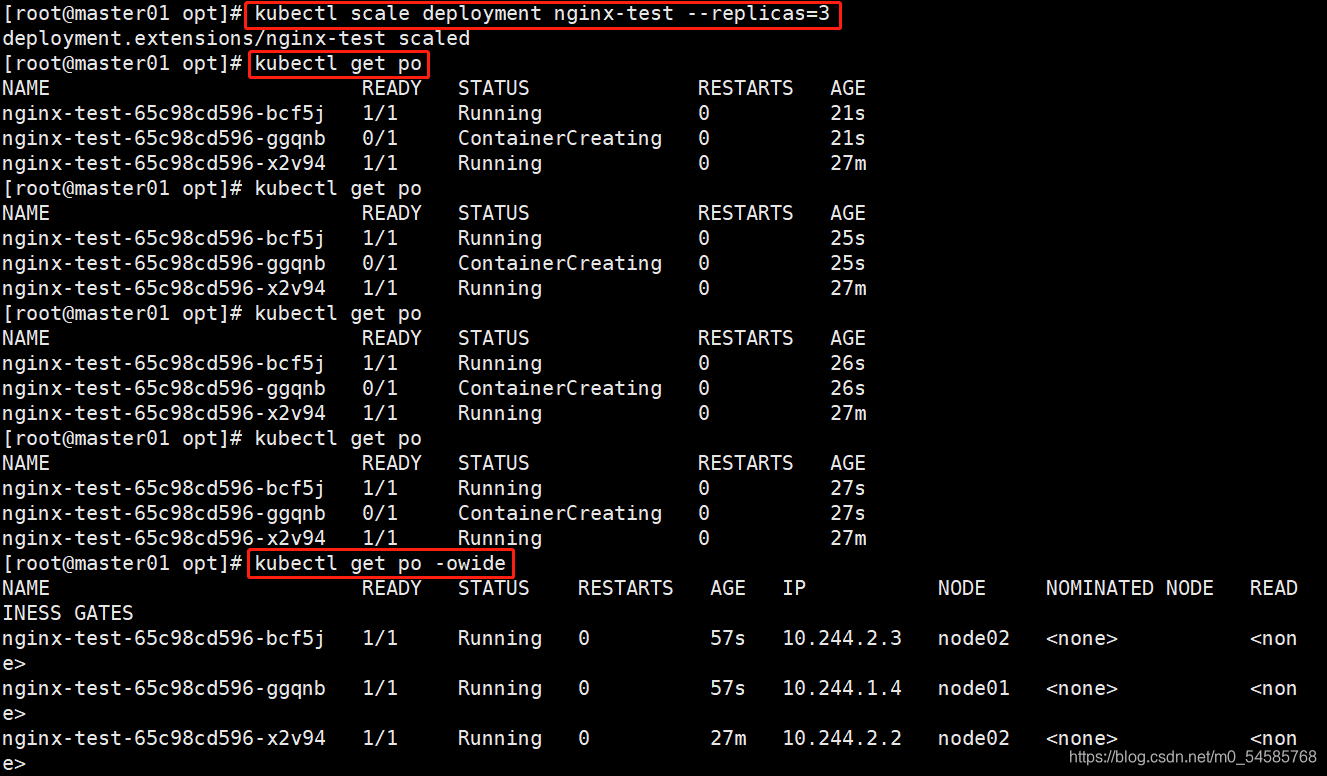Click node01 in the NODE column

tap(974, 688)
